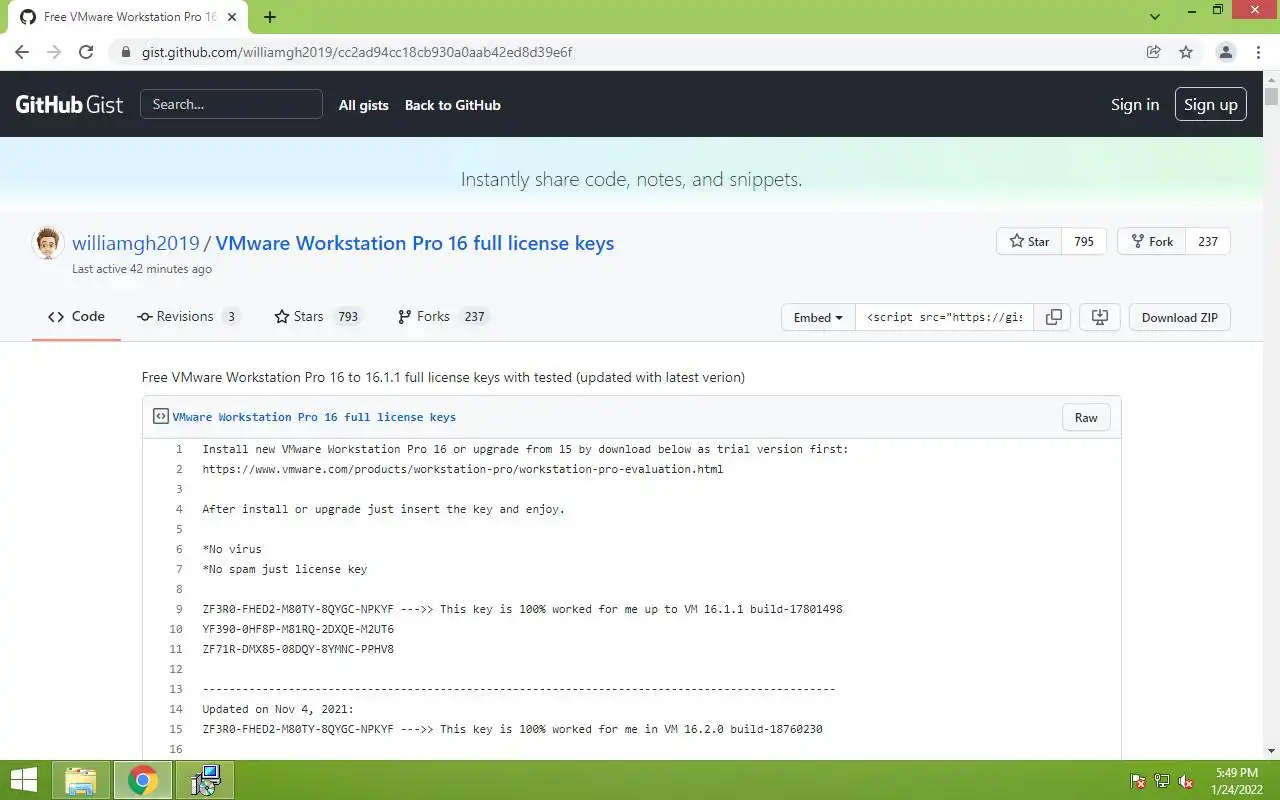Click Download ZIP button
This screenshot has height=800, width=1280.
click(1180, 317)
